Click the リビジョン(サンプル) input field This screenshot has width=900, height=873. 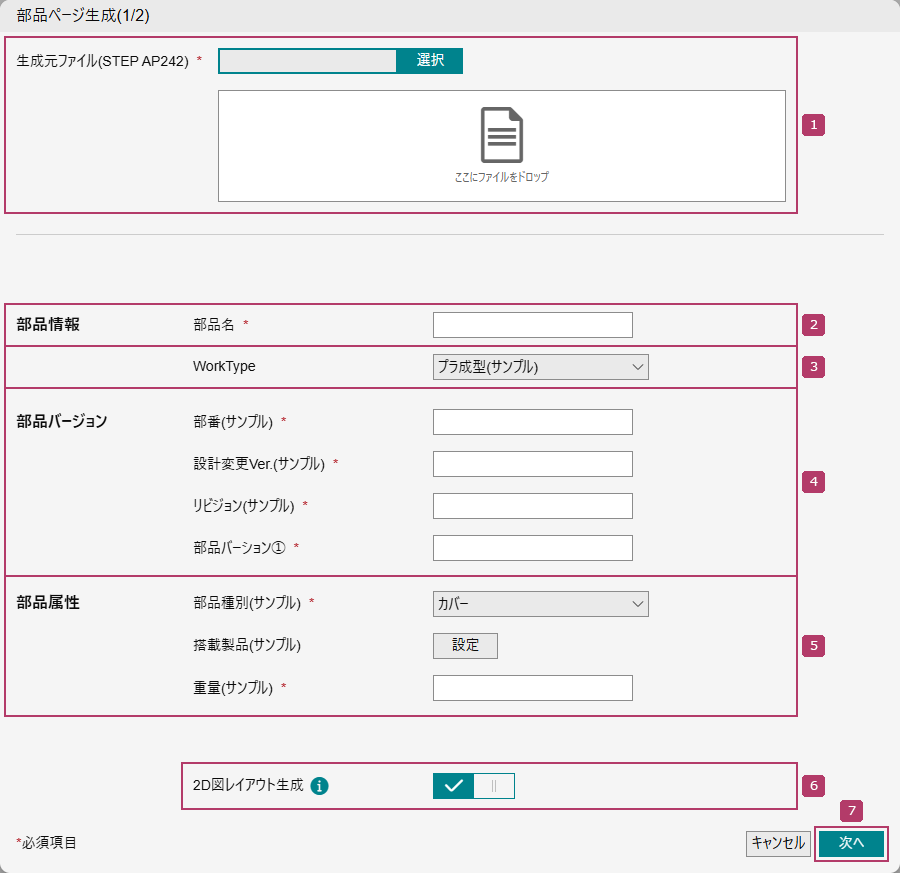pyautogui.click(x=532, y=506)
